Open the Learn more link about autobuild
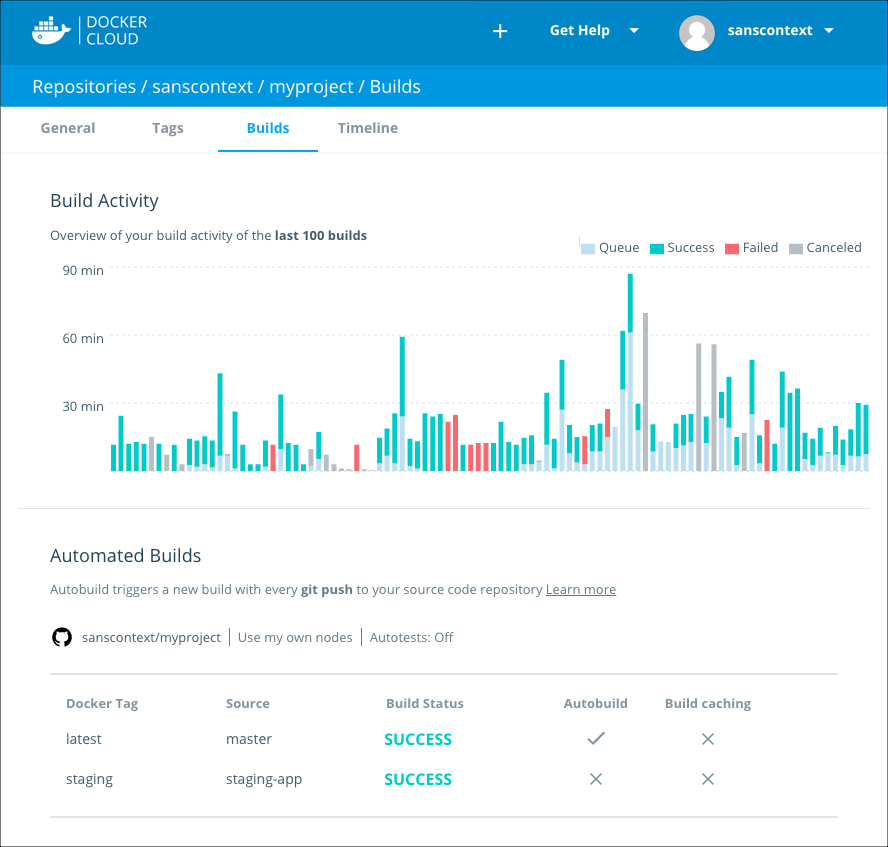 coord(580,589)
